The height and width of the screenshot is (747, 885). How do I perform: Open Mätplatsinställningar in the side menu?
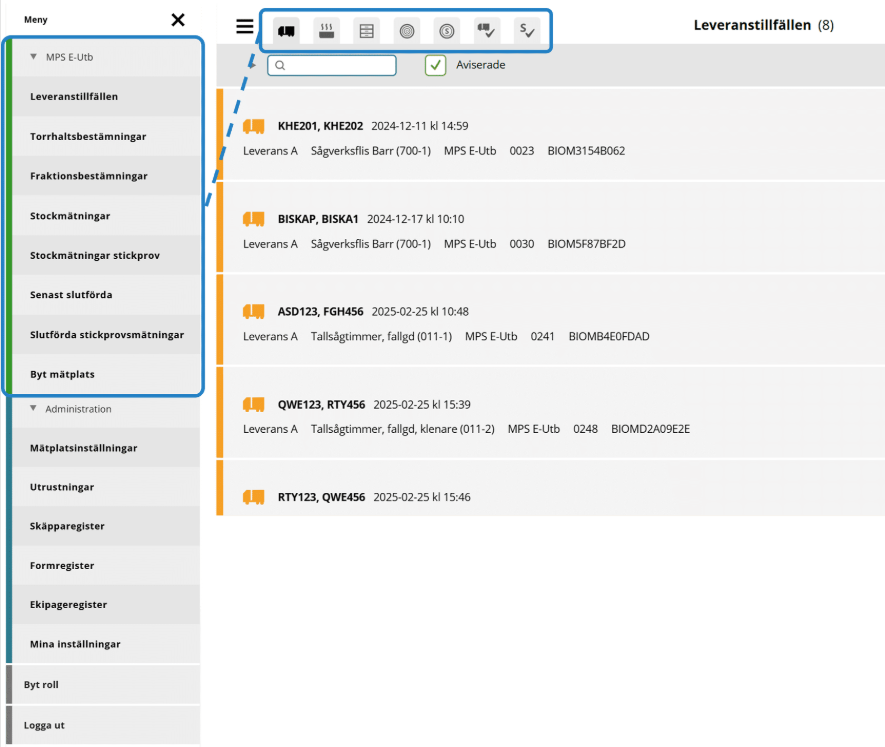[x=84, y=448]
